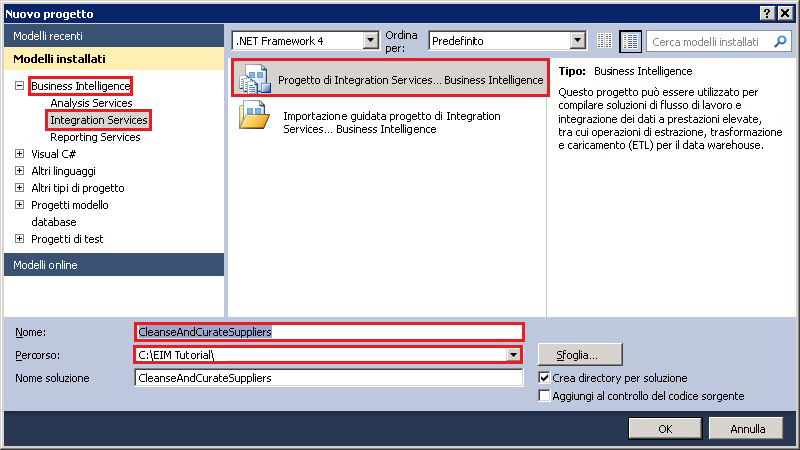Click the Integration Services project template icon
800x450 pixels.
pos(255,79)
